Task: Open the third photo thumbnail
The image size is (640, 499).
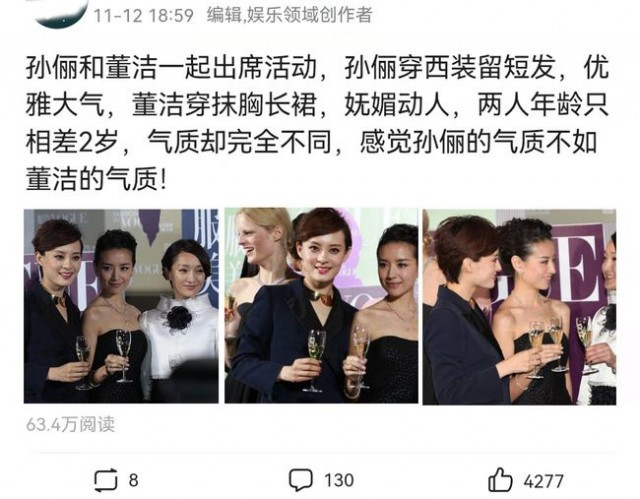Action: pos(519,307)
